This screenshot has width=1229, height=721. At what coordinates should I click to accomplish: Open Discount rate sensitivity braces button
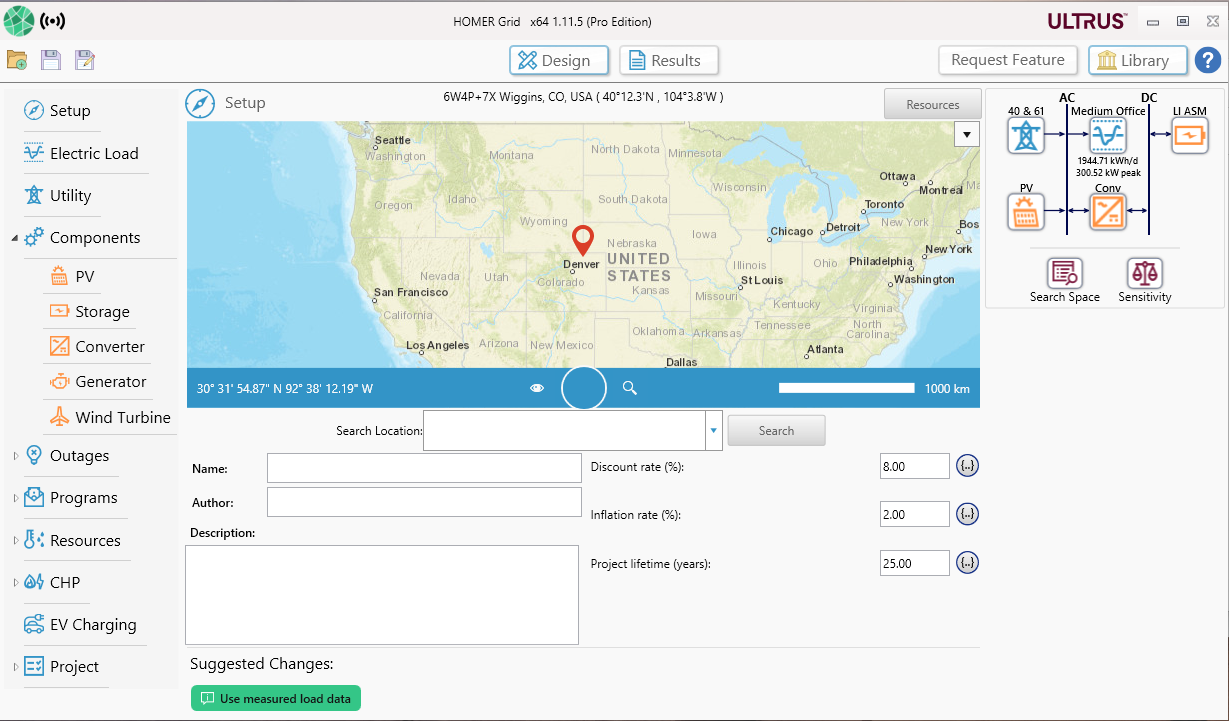[x=967, y=466]
